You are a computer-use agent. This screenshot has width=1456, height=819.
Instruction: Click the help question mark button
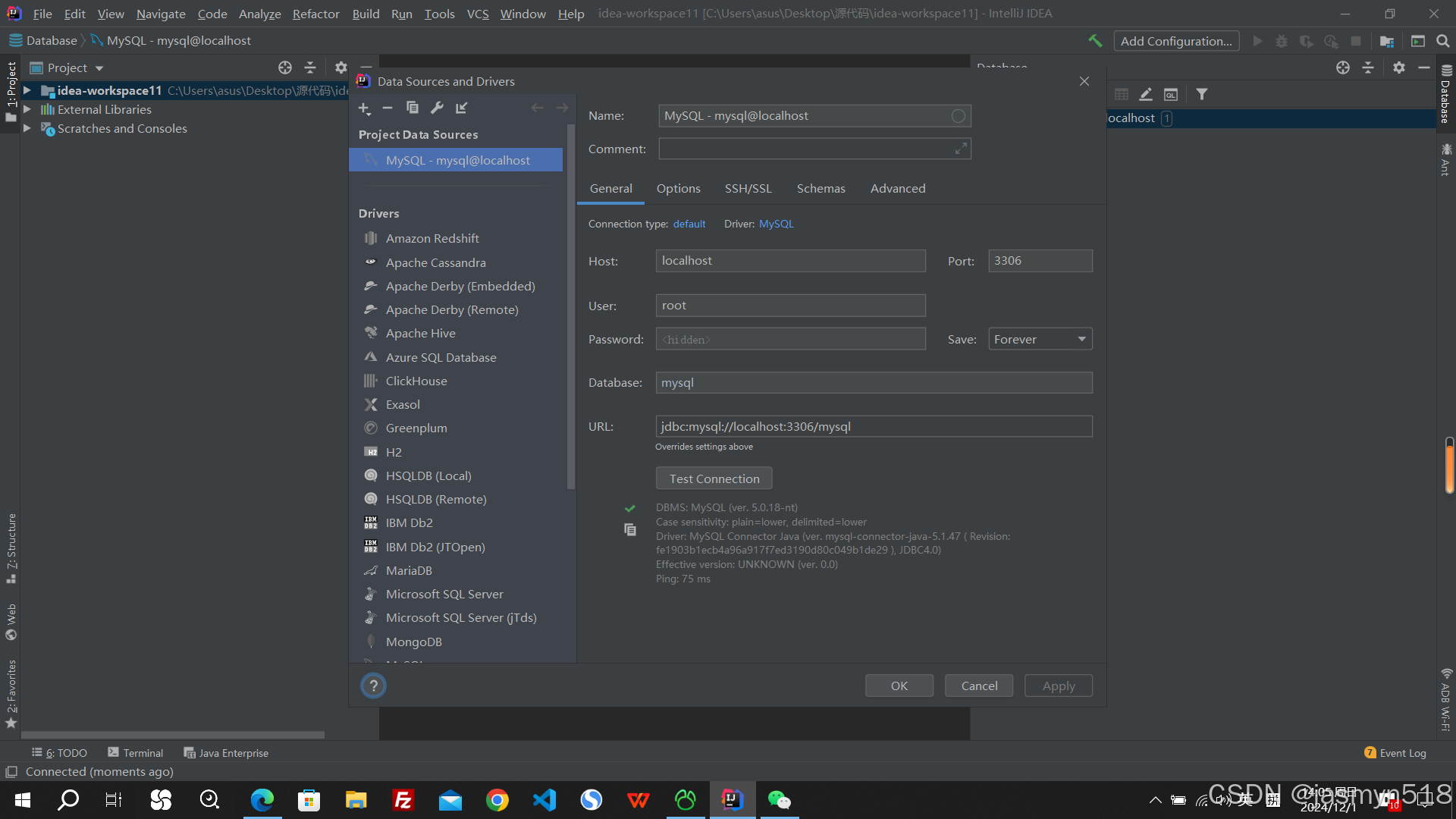[373, 686]
